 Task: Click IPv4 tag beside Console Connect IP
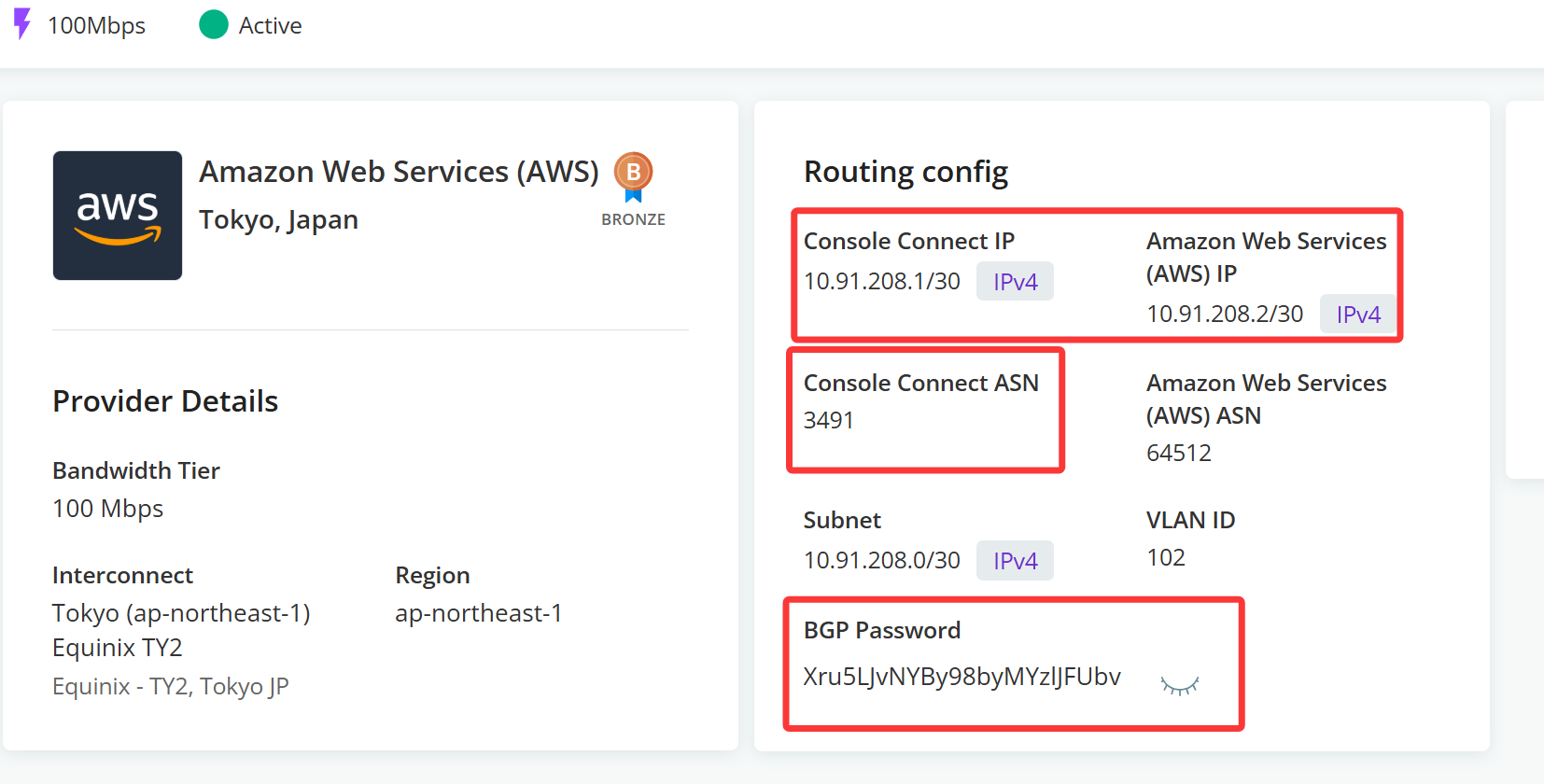click(1015, 281)
